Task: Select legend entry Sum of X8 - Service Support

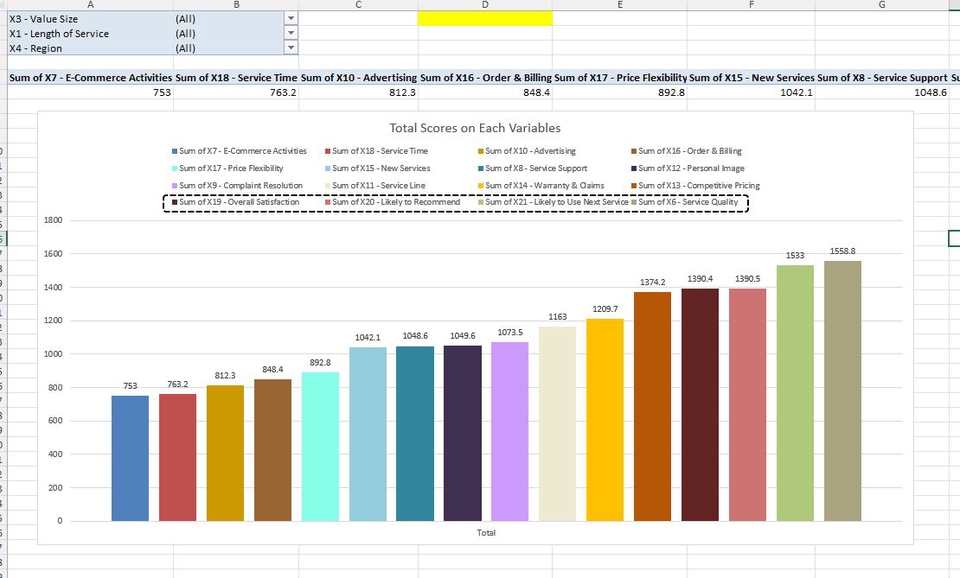Action: tap(533, 168)
